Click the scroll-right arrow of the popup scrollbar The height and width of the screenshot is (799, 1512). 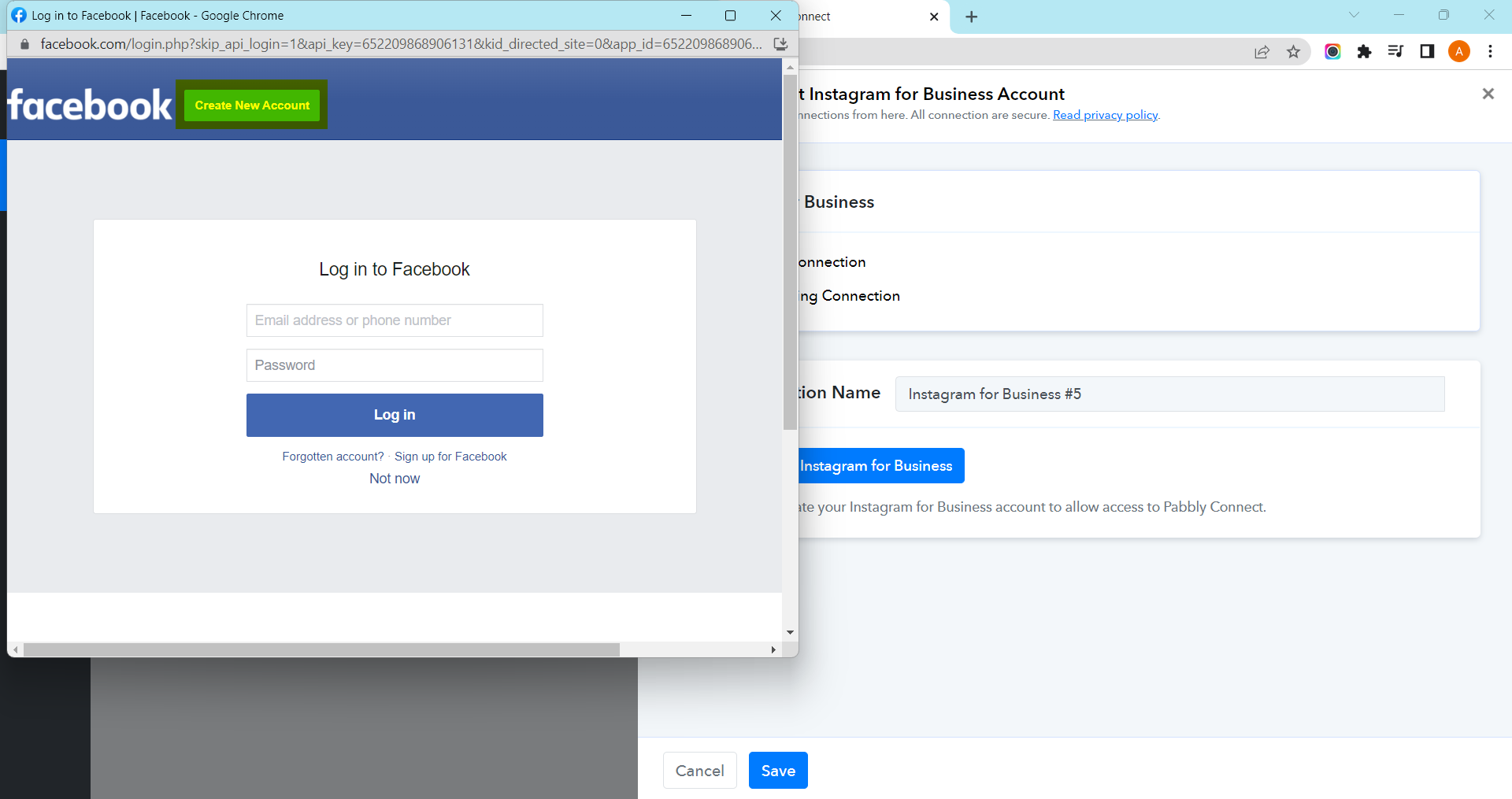pyautogui.click(x=773, y=649)
